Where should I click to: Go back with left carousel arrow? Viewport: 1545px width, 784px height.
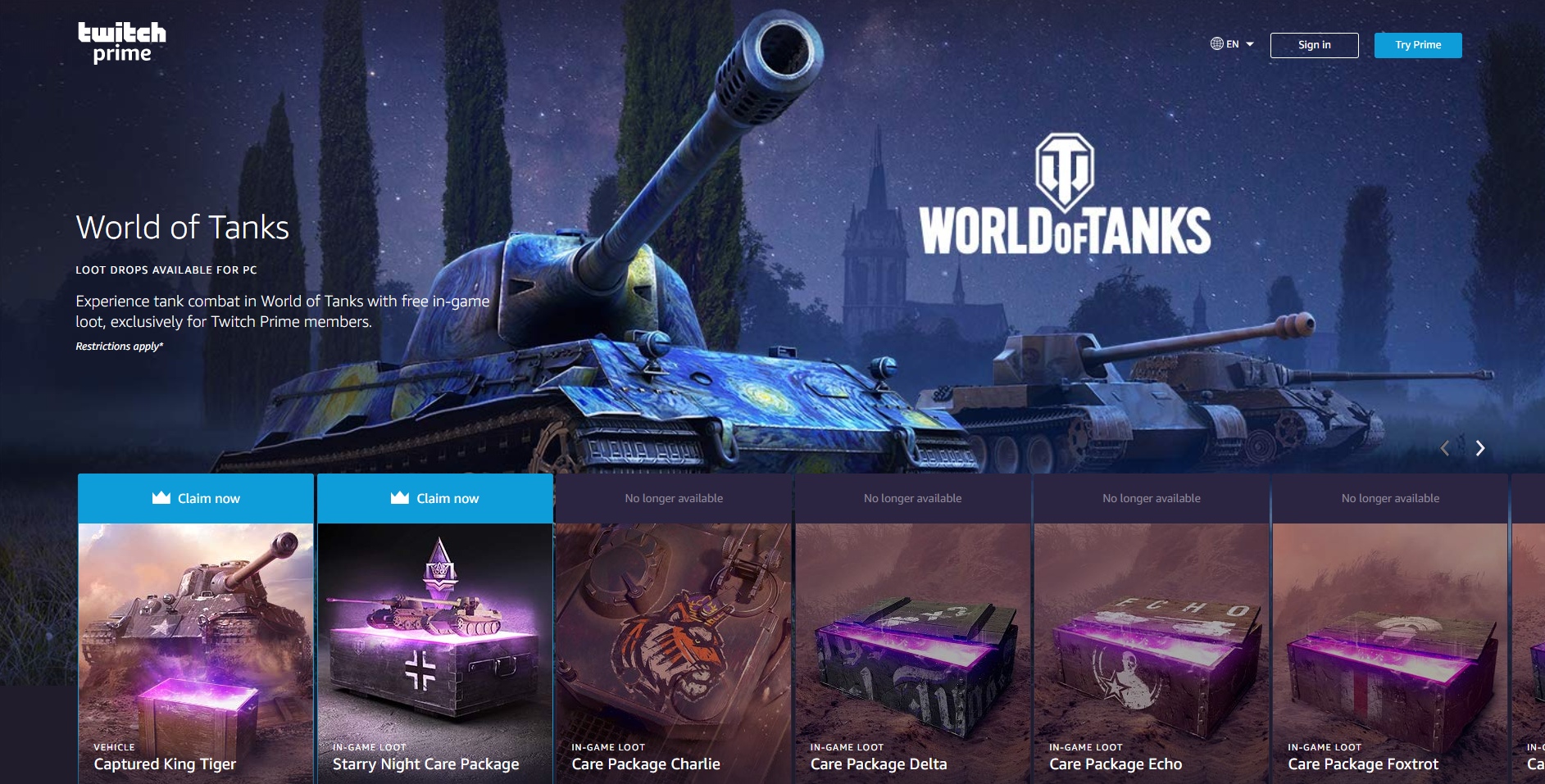click(1445, 448)
